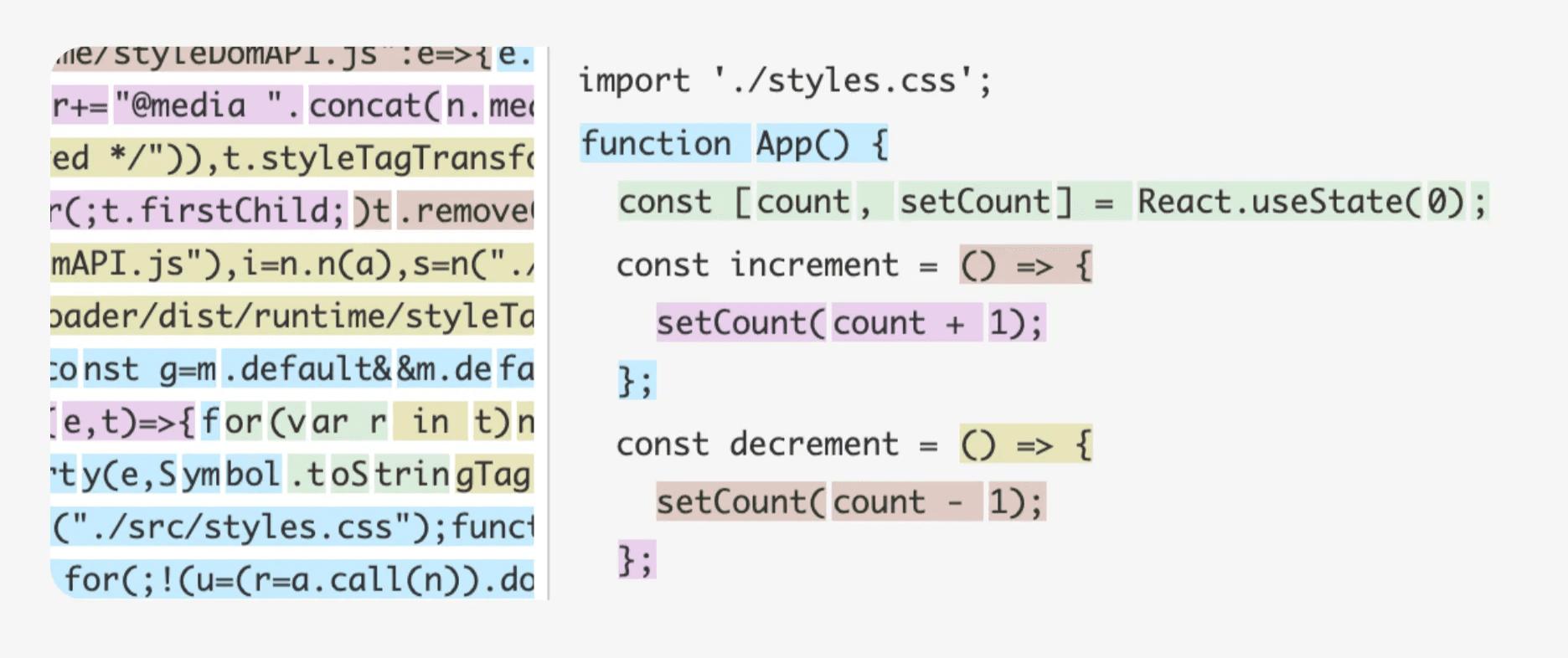Click the 'mAPI.js"),i=n.n(a)' line
The width and height of the screenshot is (1568, 658).
point(292,264)
